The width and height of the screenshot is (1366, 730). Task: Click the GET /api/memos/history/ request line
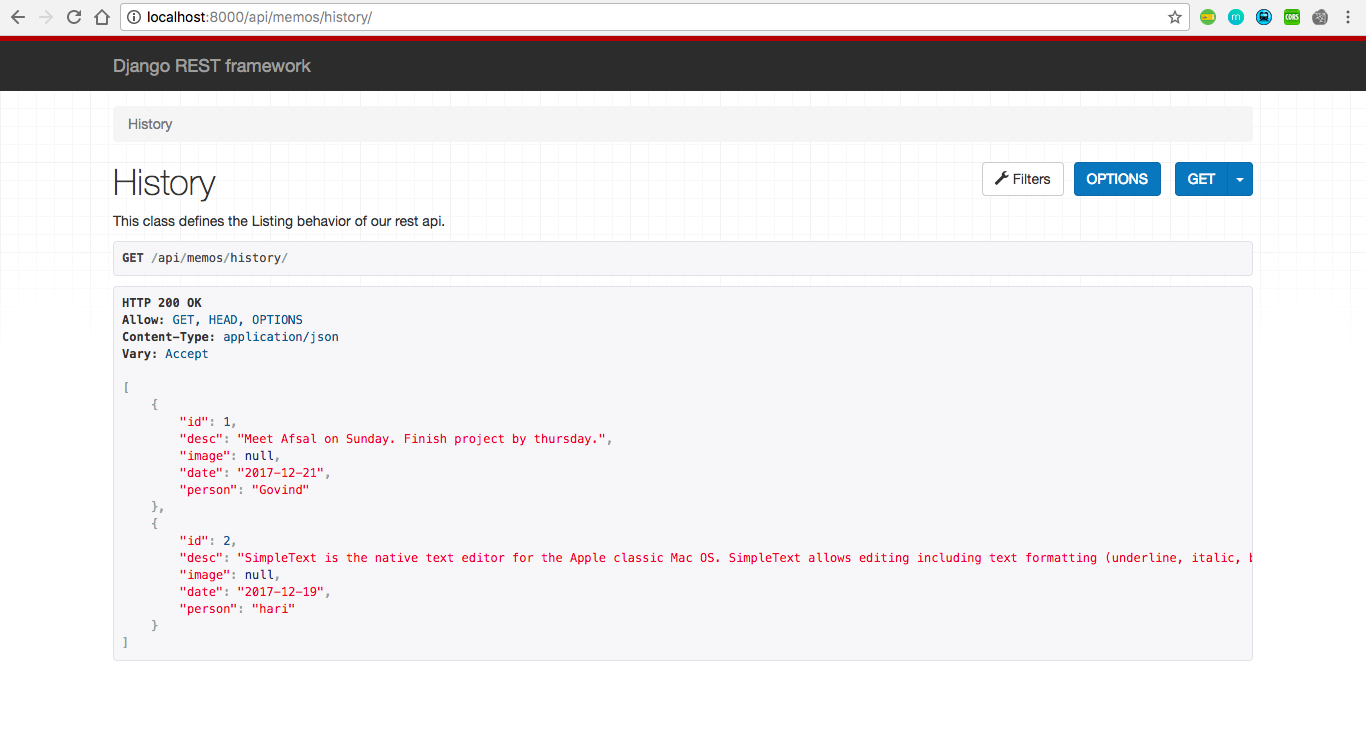(205, 258)
